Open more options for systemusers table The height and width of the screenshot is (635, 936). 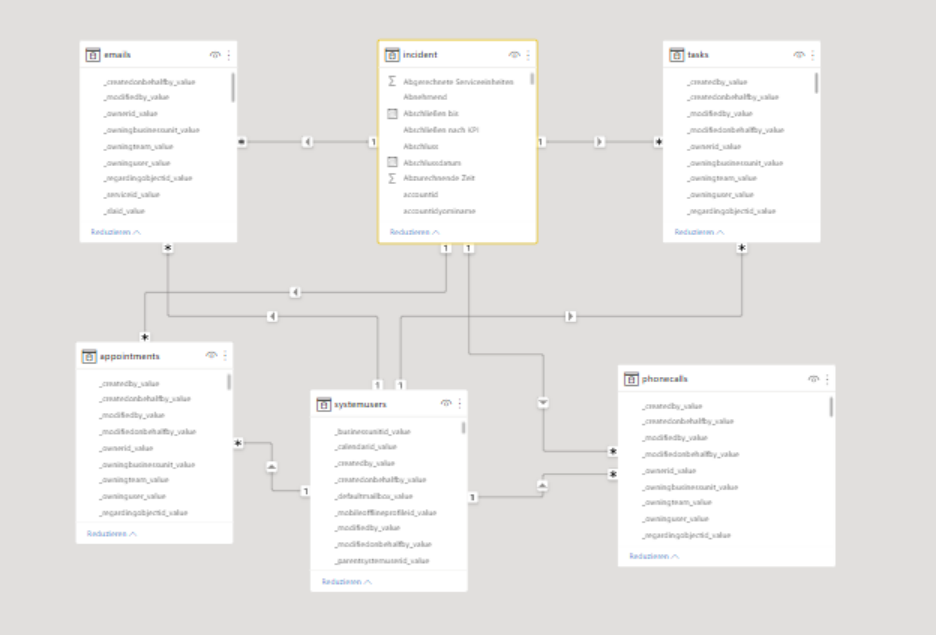click(460, 404)
